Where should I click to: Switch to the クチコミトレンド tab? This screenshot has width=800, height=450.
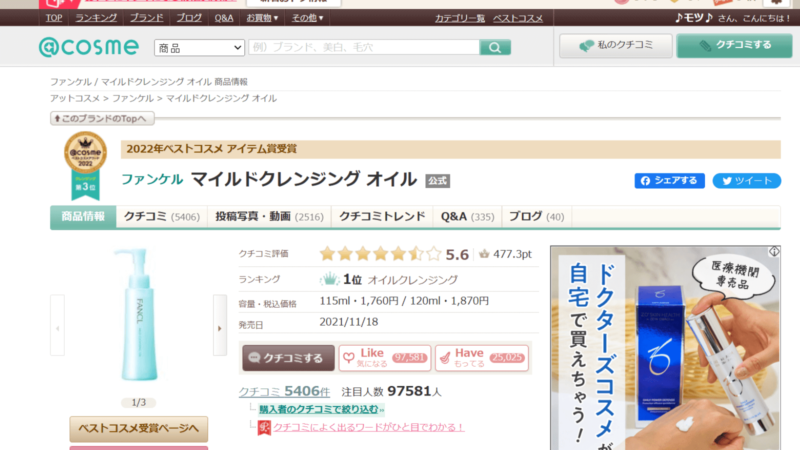coord(382,217)
